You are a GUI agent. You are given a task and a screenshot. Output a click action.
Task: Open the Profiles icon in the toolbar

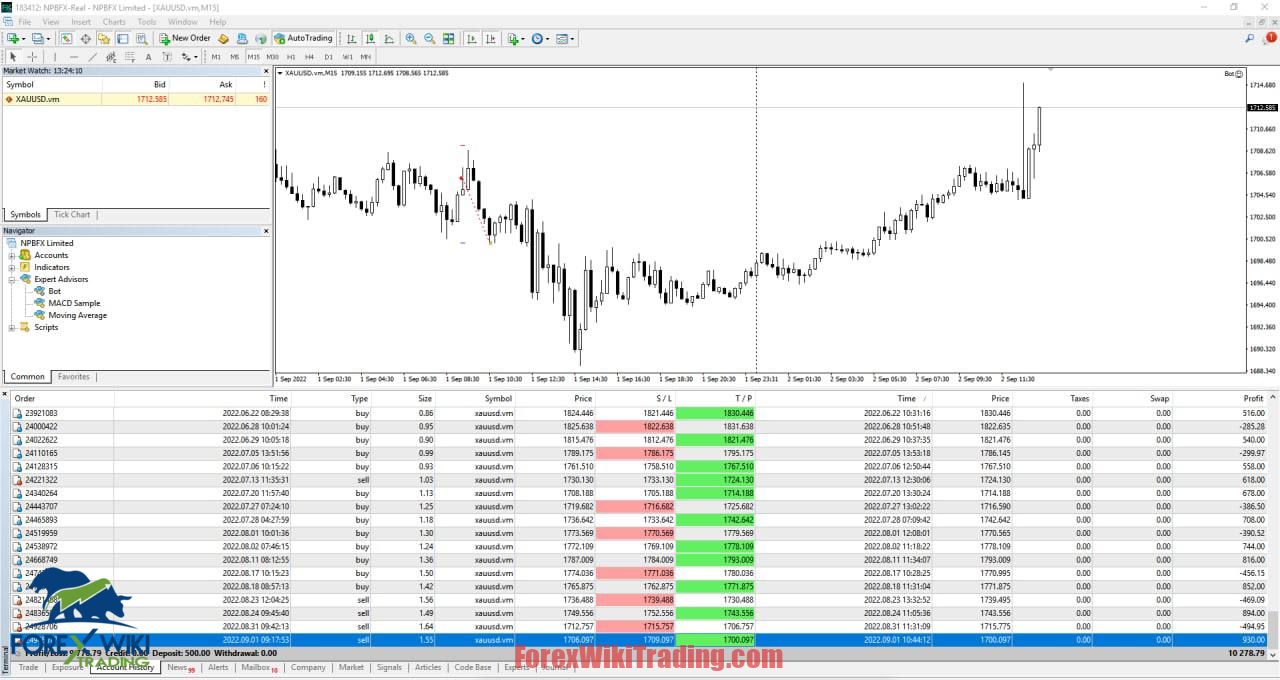pyautogui.click(x=38, y=39)
